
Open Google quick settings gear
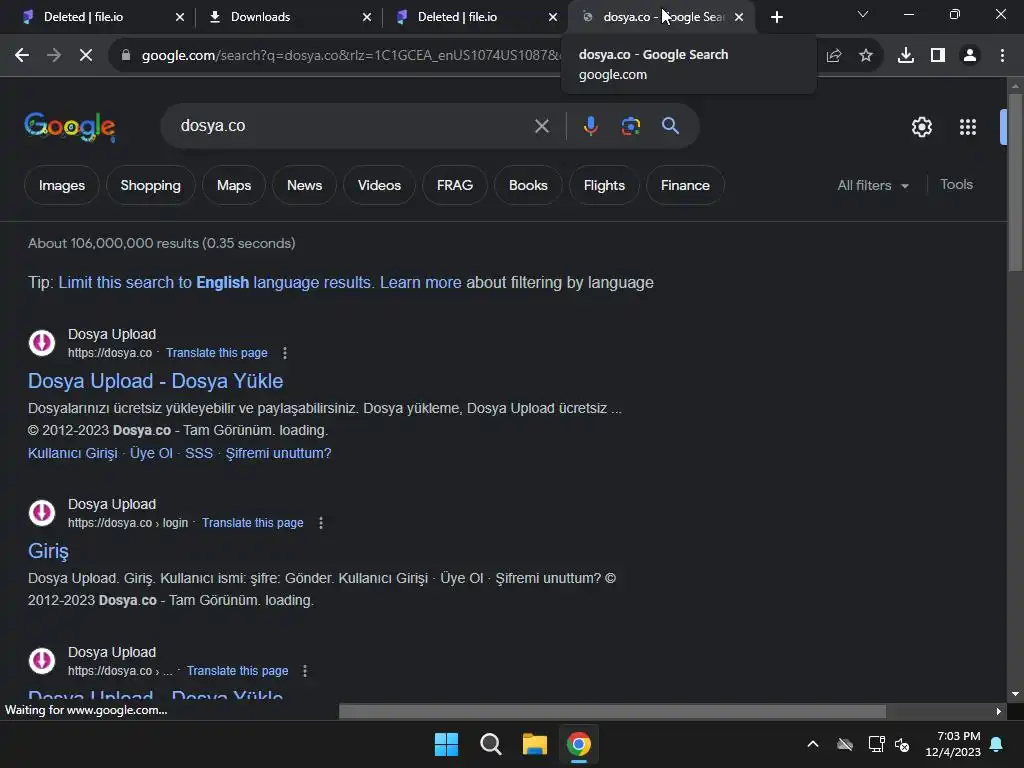click(921, 127)
